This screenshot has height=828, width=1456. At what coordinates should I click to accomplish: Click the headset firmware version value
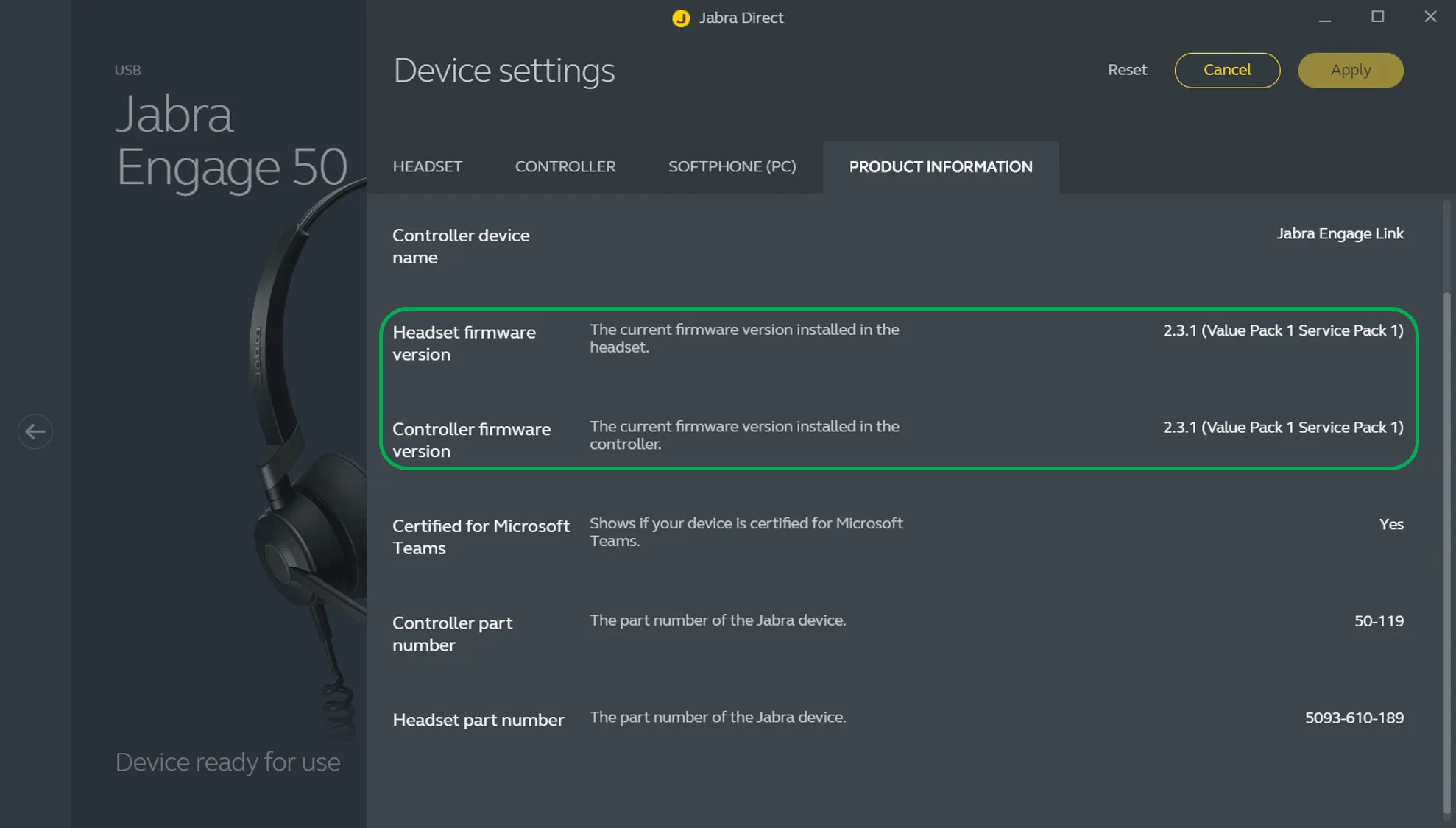1282,330
